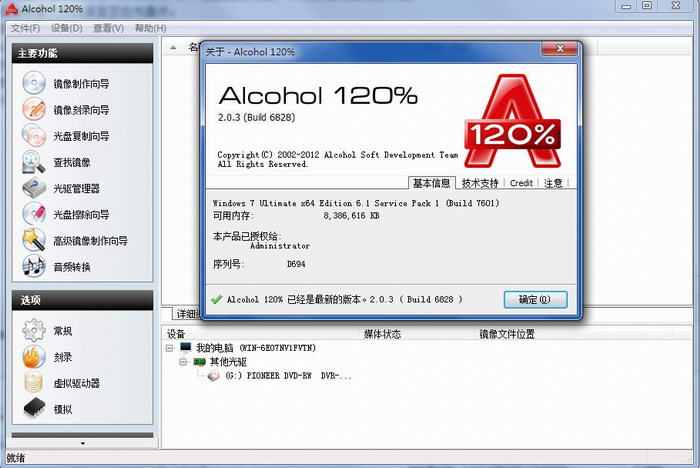
Task: Click the 8,386,616 KB memory value
Action: tap(351, 216)
